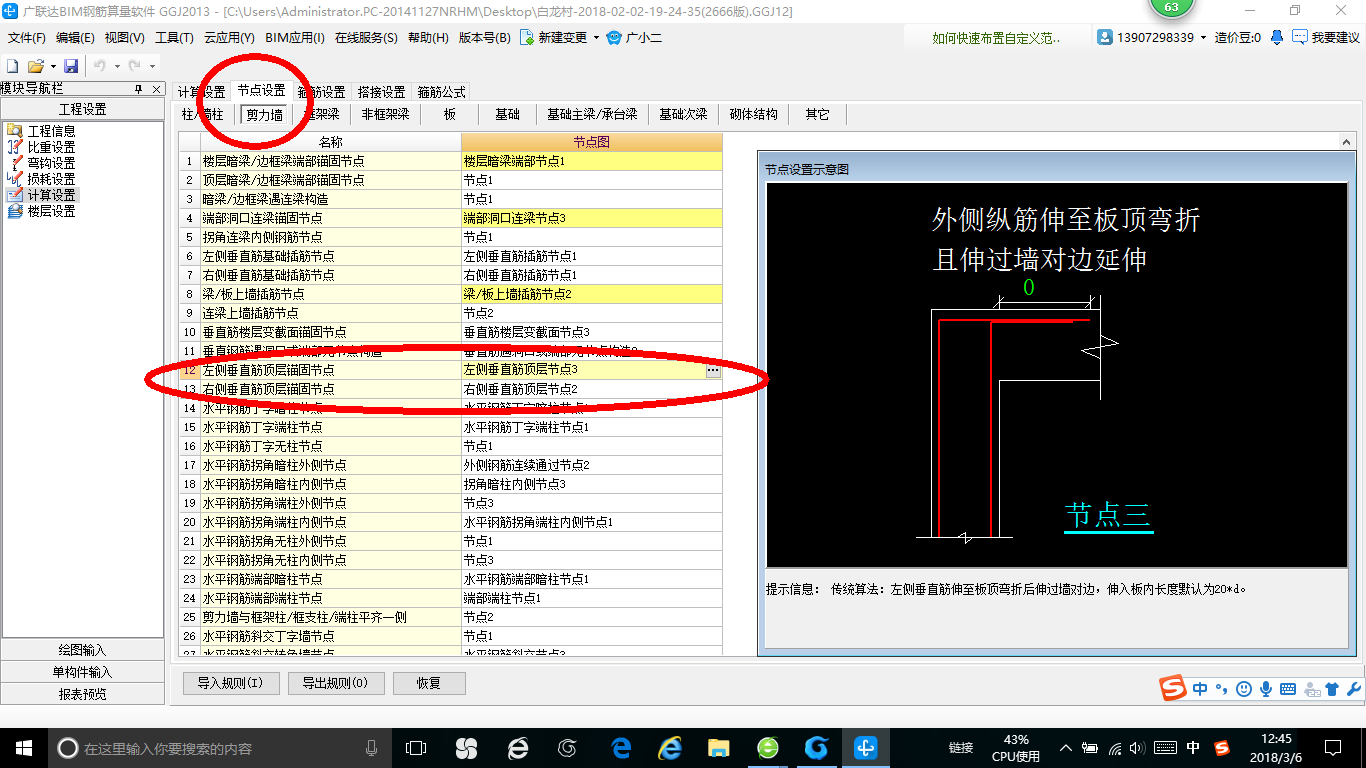
Task: Open the 单构件输入 navigation section
Action: point(82,672)
